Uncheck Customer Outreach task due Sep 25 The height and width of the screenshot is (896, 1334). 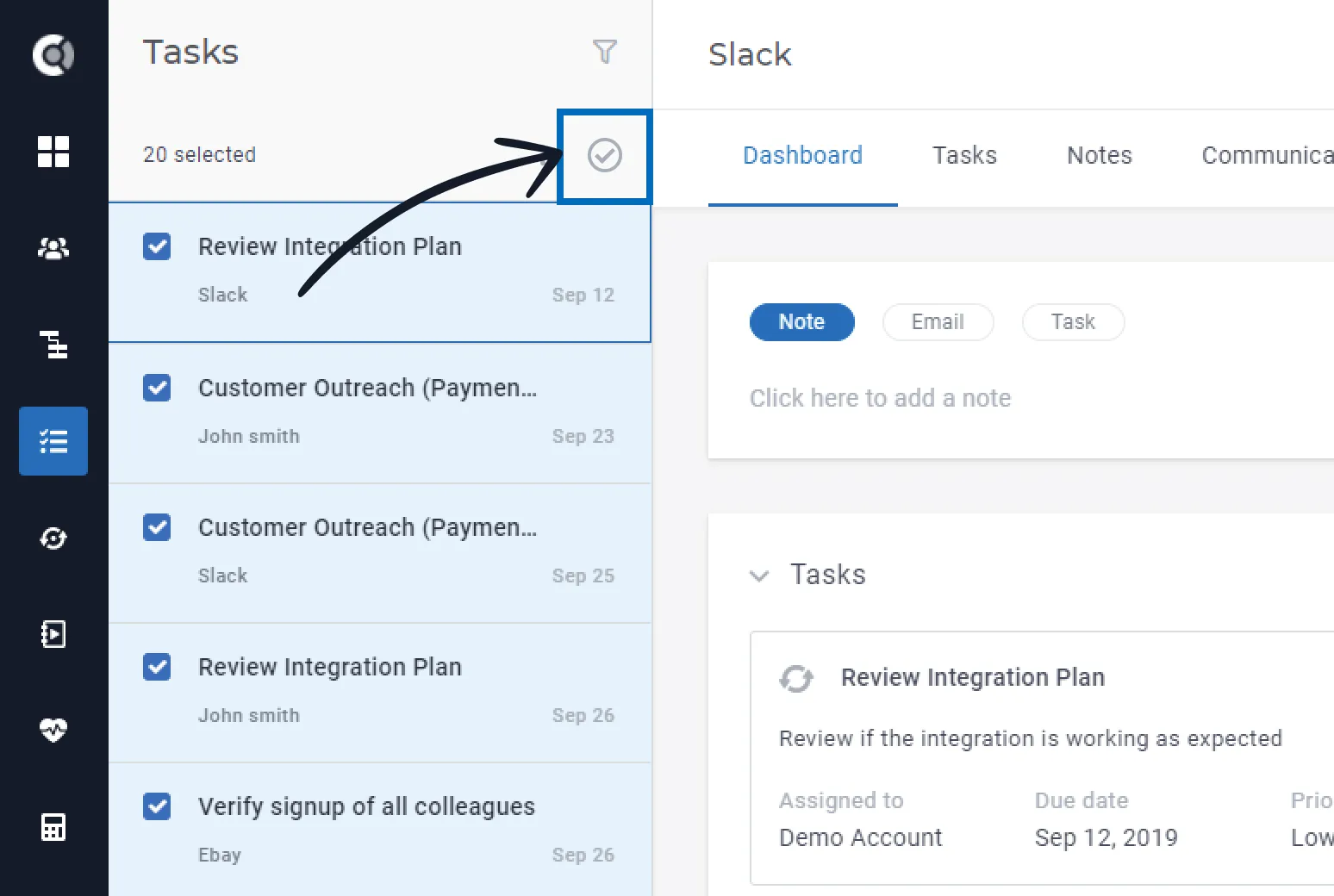157,527
